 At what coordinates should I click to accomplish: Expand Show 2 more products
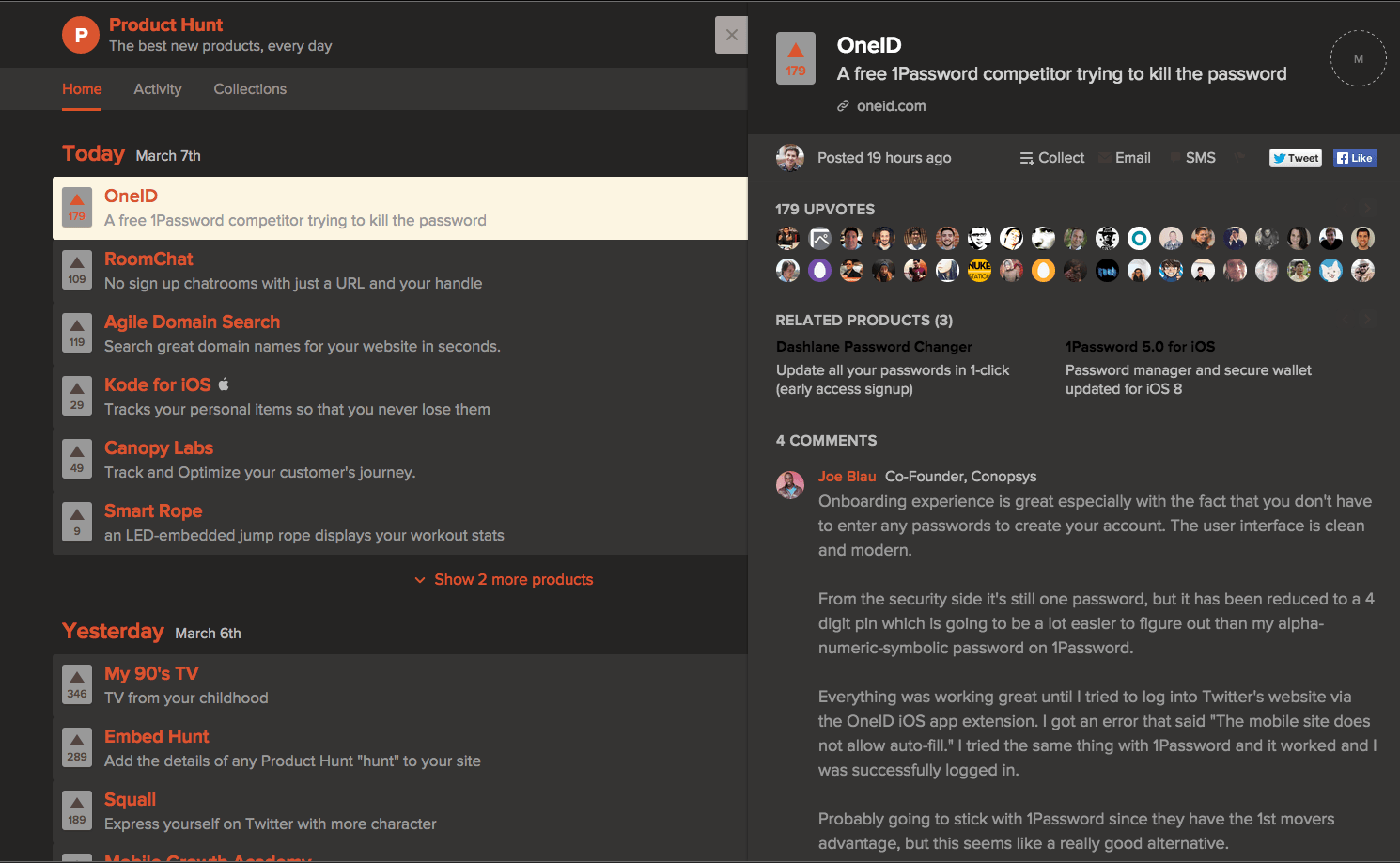tap(513, 579)
